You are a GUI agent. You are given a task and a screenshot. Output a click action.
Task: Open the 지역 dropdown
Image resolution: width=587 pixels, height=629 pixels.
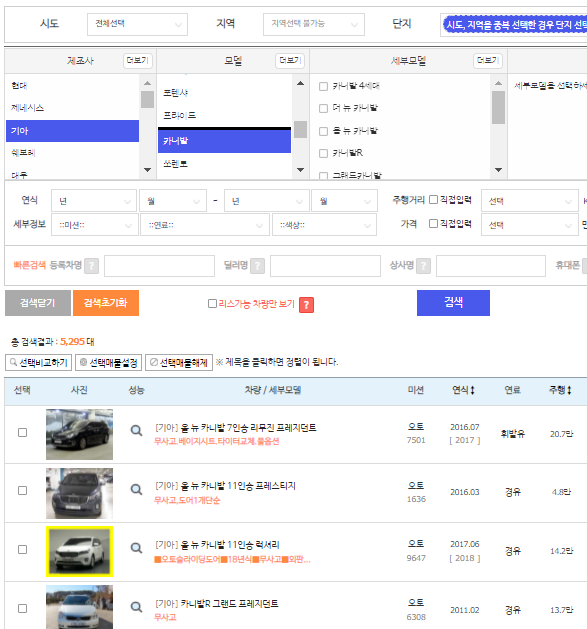click(x=314, y=24)
